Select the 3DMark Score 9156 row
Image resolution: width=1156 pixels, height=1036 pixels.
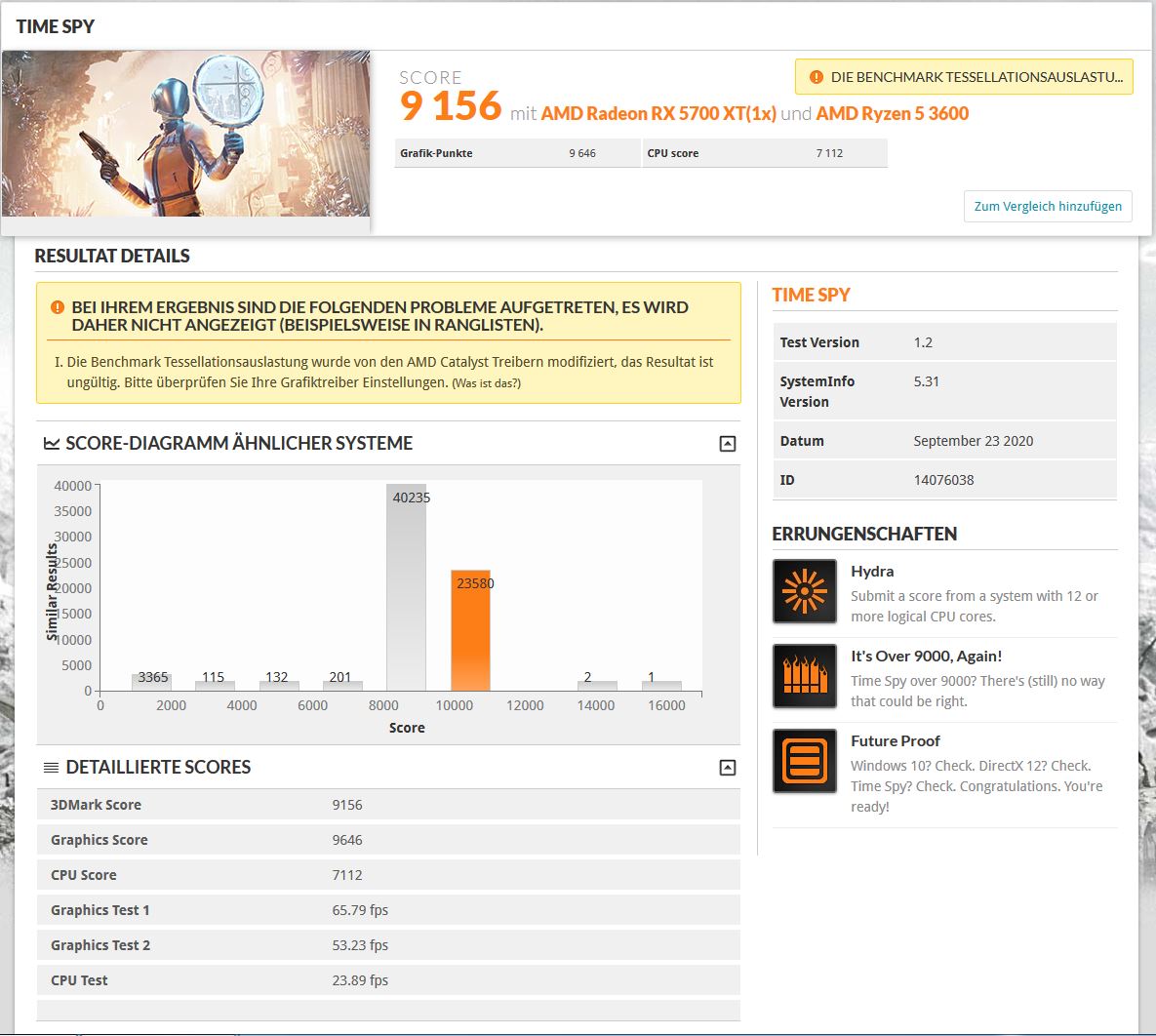[x=388, y=805]
